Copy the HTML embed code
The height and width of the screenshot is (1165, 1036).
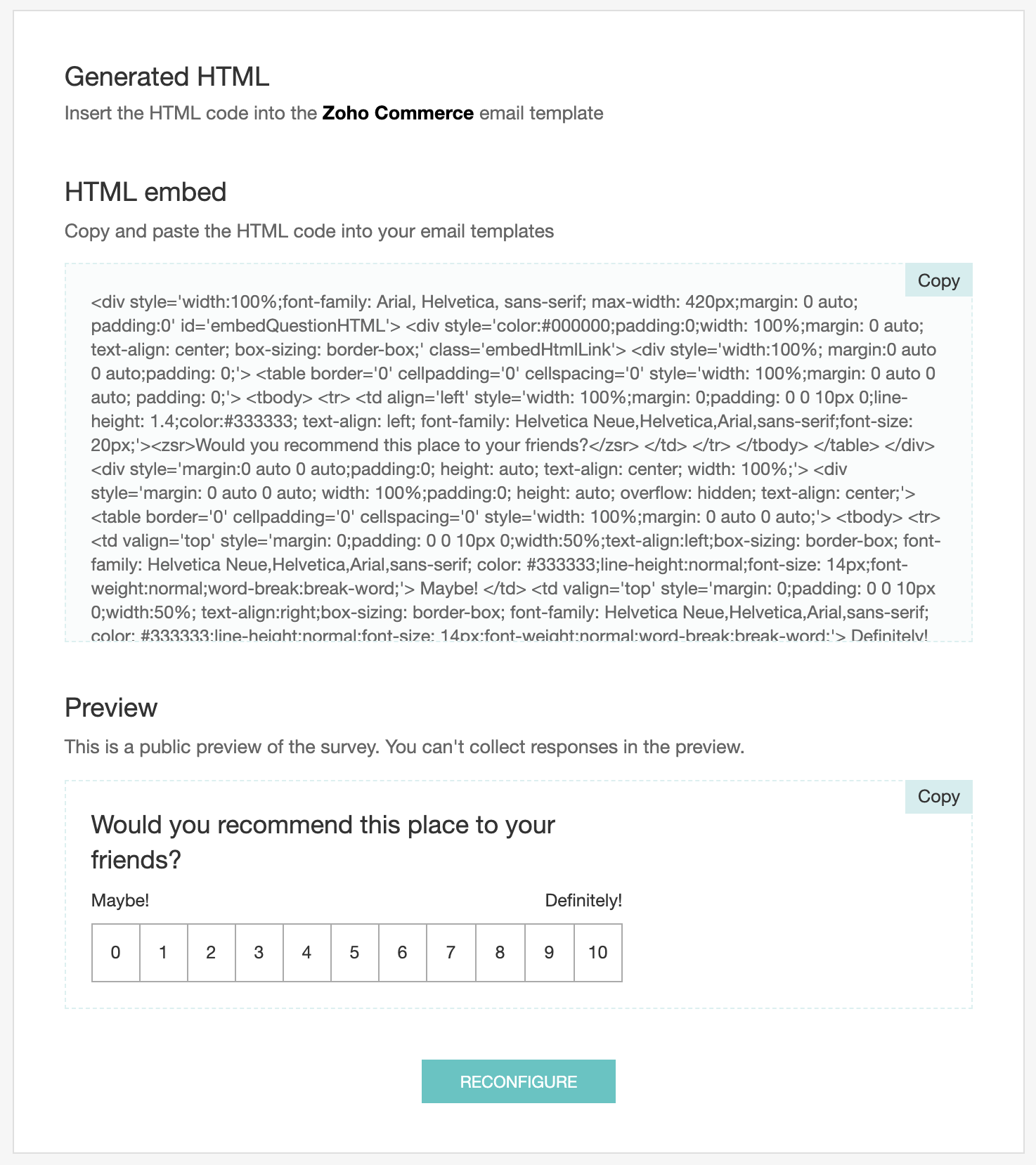[x=938, y=280]
